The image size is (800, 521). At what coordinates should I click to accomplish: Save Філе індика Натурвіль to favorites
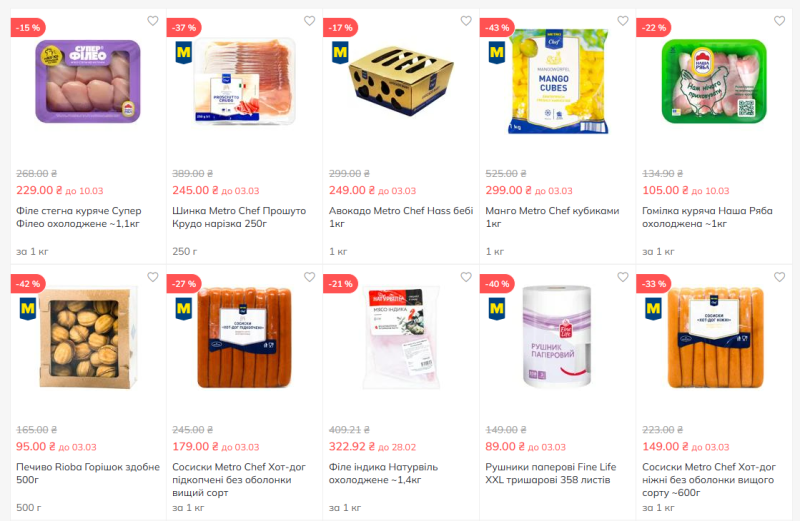tap(466, 277)
